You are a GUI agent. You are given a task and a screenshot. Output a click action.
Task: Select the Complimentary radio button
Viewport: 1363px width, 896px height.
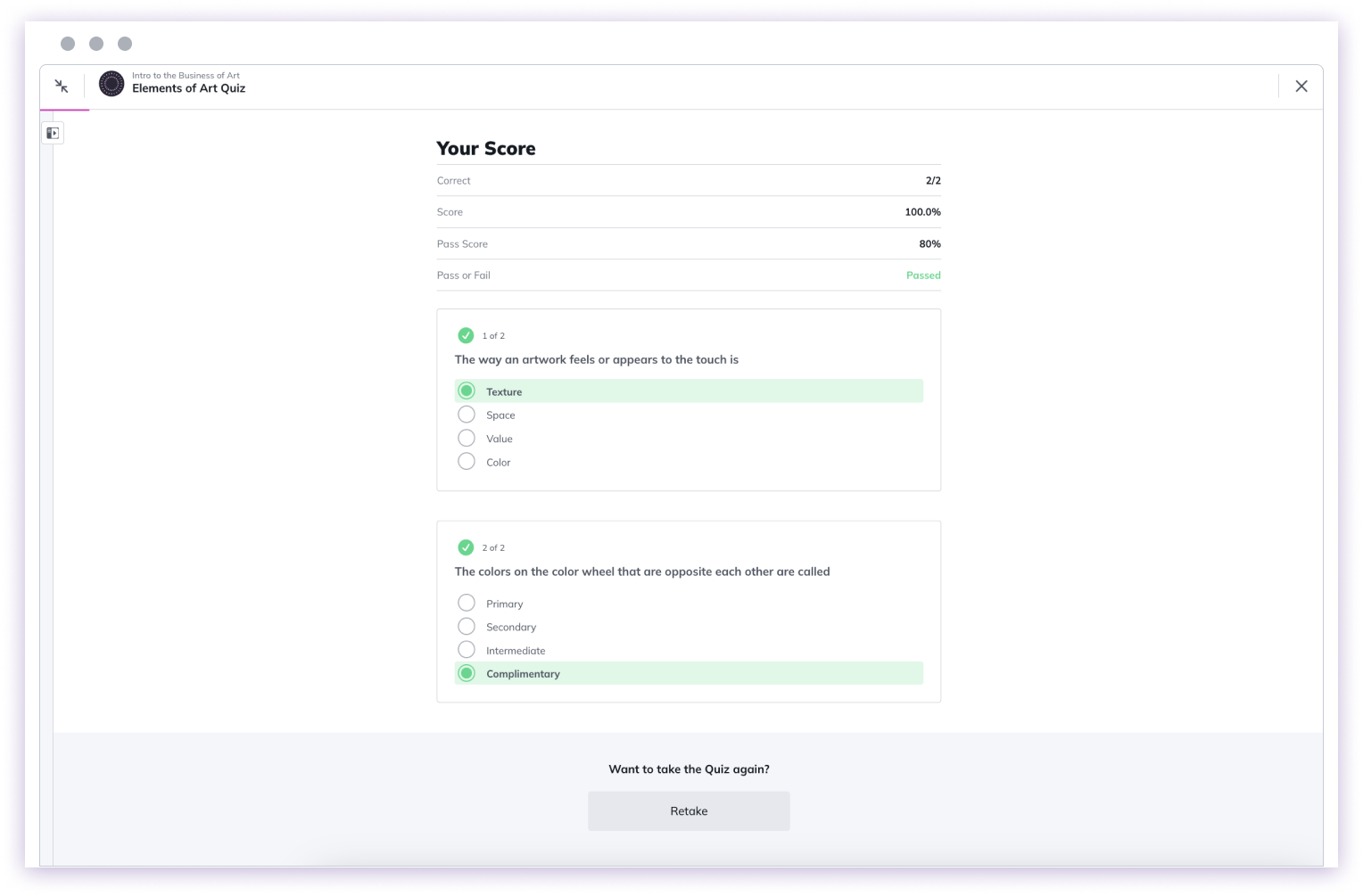point(467,673)
